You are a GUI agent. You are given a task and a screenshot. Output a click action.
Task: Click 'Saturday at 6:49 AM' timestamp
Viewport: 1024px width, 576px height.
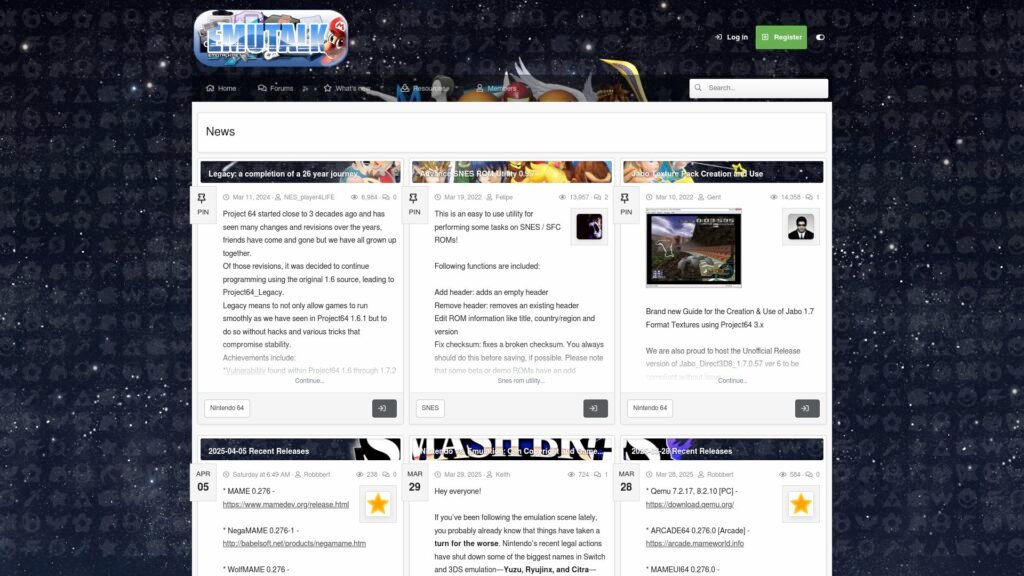[261, 475]
